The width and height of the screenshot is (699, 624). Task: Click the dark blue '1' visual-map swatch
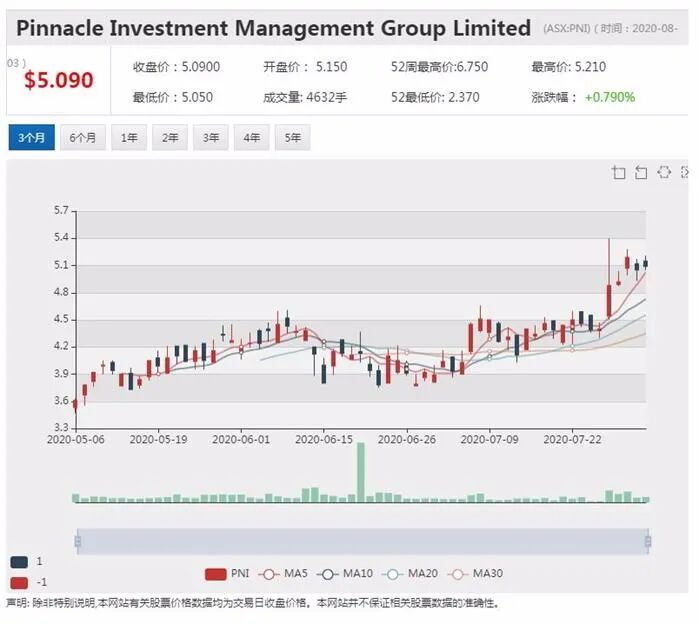19,562
